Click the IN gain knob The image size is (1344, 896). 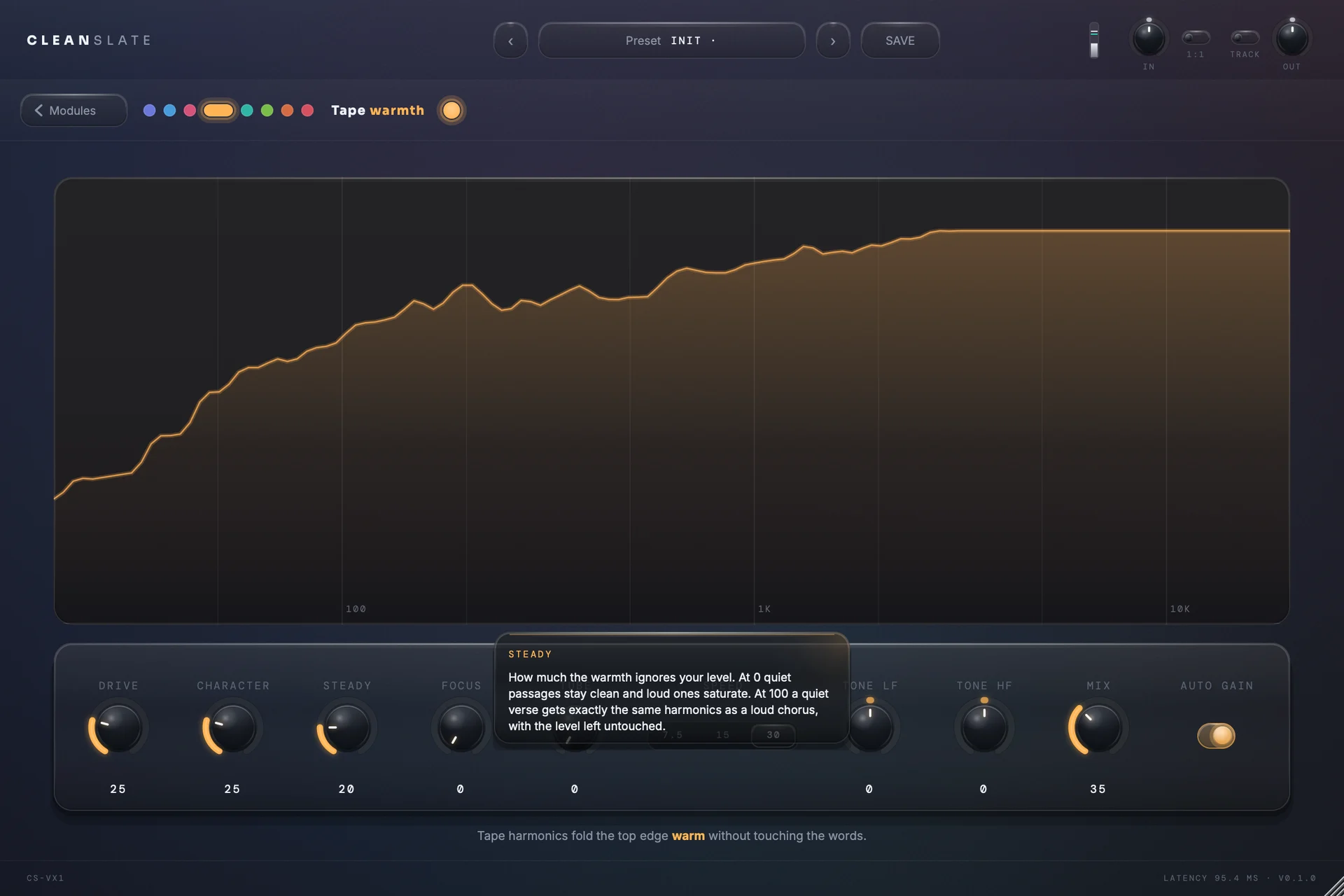1149,38
